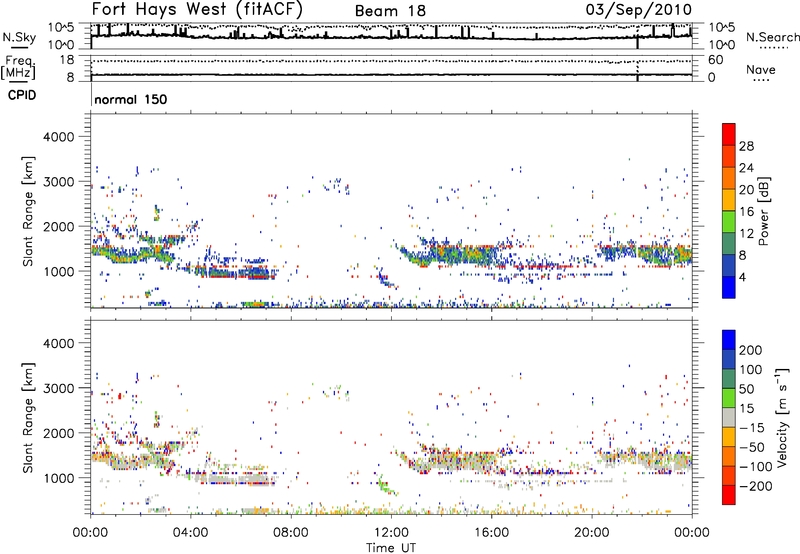Click the '28' power colorbar value
This screenshot has height=554, width=800.
click(746, 146)
